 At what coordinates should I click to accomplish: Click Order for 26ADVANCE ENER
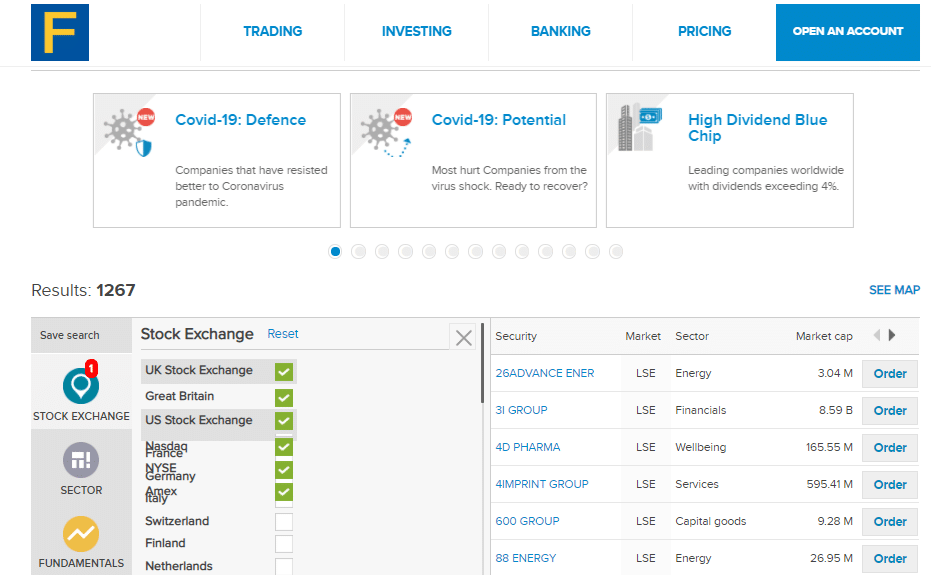[889, 374]
